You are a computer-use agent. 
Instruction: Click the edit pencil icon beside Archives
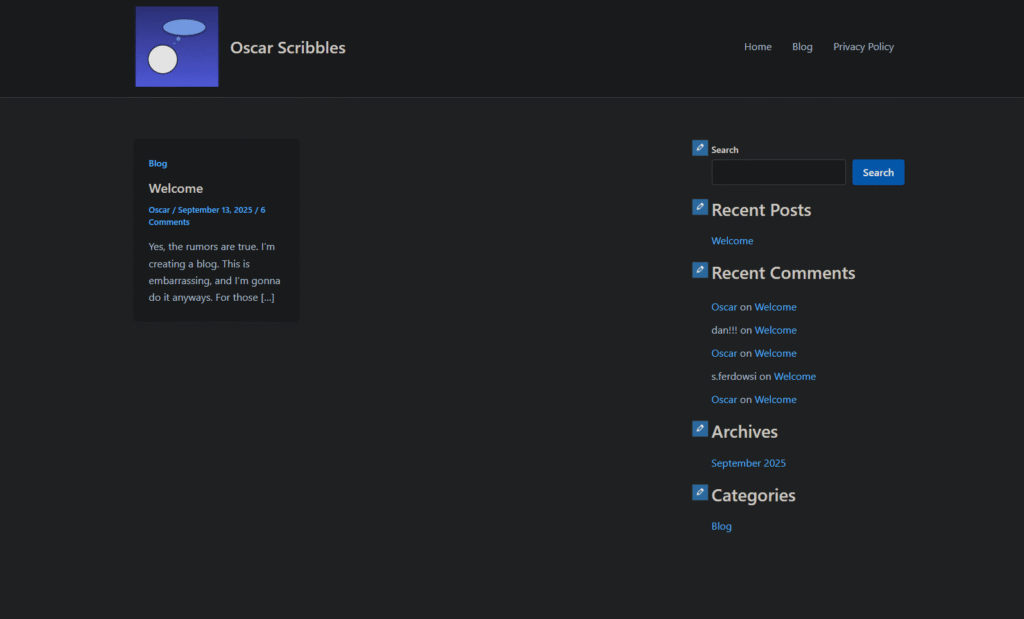pyautogui.click(x=700, y=429)
